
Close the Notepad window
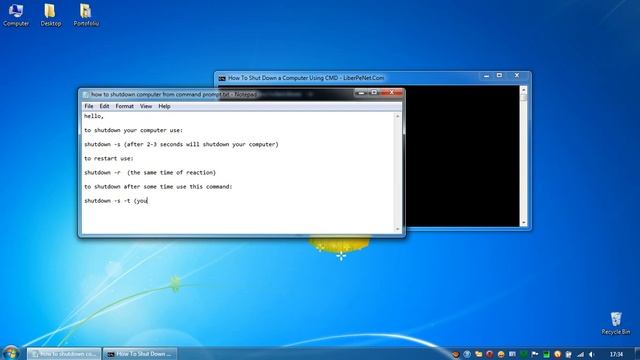[391, 93]
